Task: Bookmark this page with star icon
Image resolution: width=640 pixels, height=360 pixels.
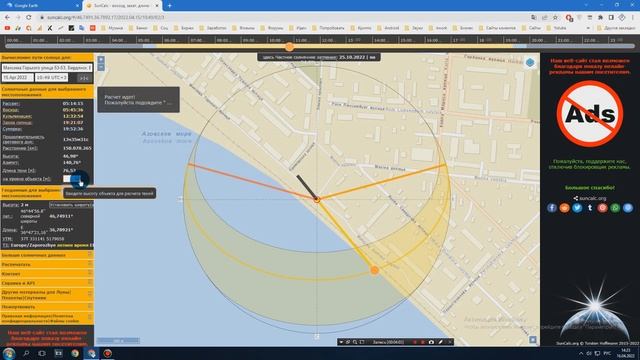Action: pyautogui.click(x=555, y=18)
